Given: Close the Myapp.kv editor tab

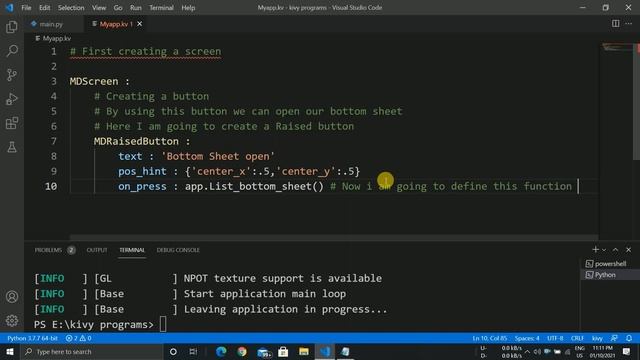Looking at the screenshot, I should click(140, 24).
